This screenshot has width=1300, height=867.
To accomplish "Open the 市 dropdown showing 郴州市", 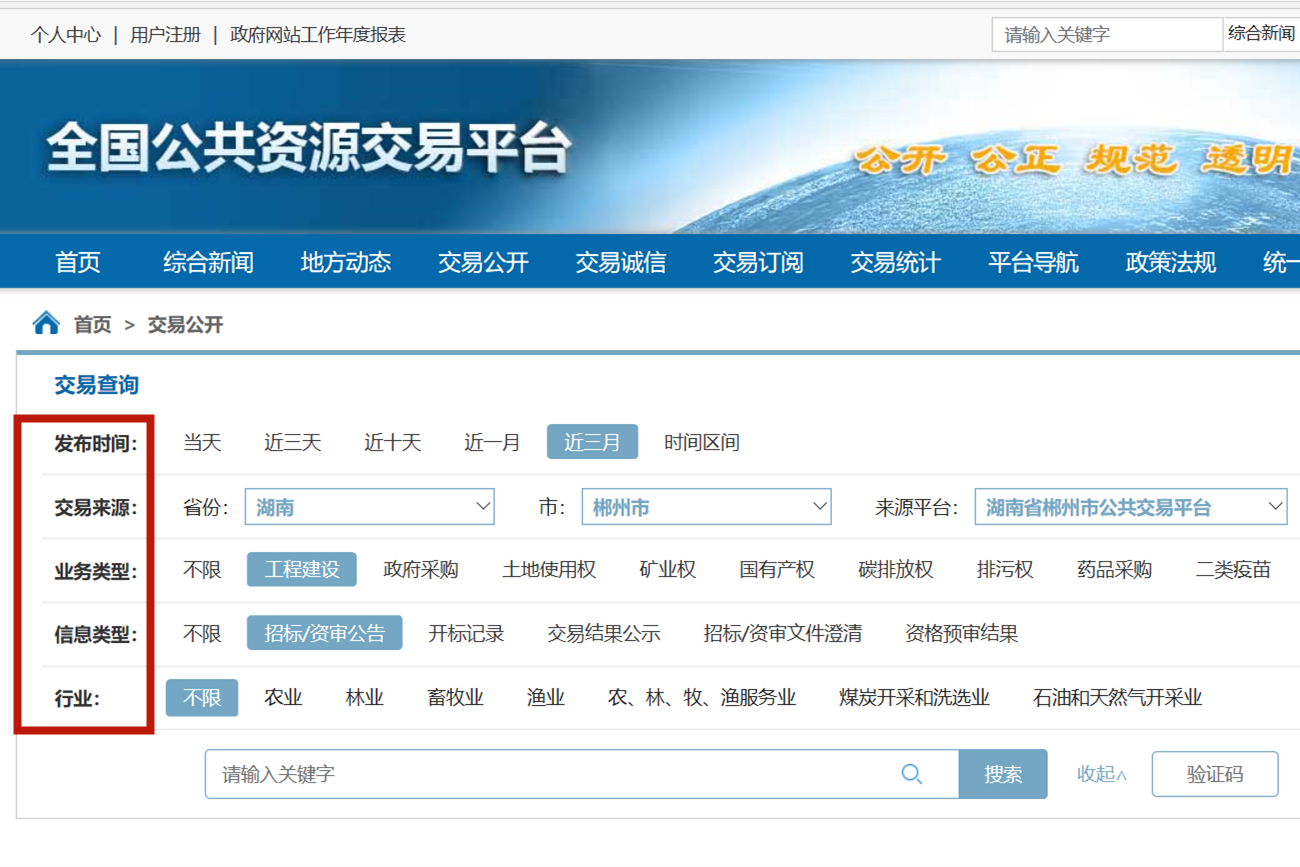I will [707, 506].
